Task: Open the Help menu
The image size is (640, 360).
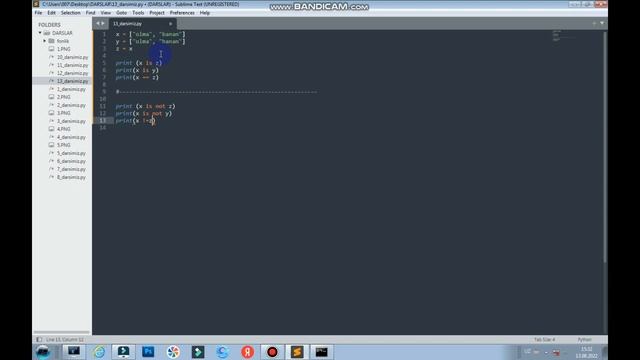Action: tap(204, 13)
